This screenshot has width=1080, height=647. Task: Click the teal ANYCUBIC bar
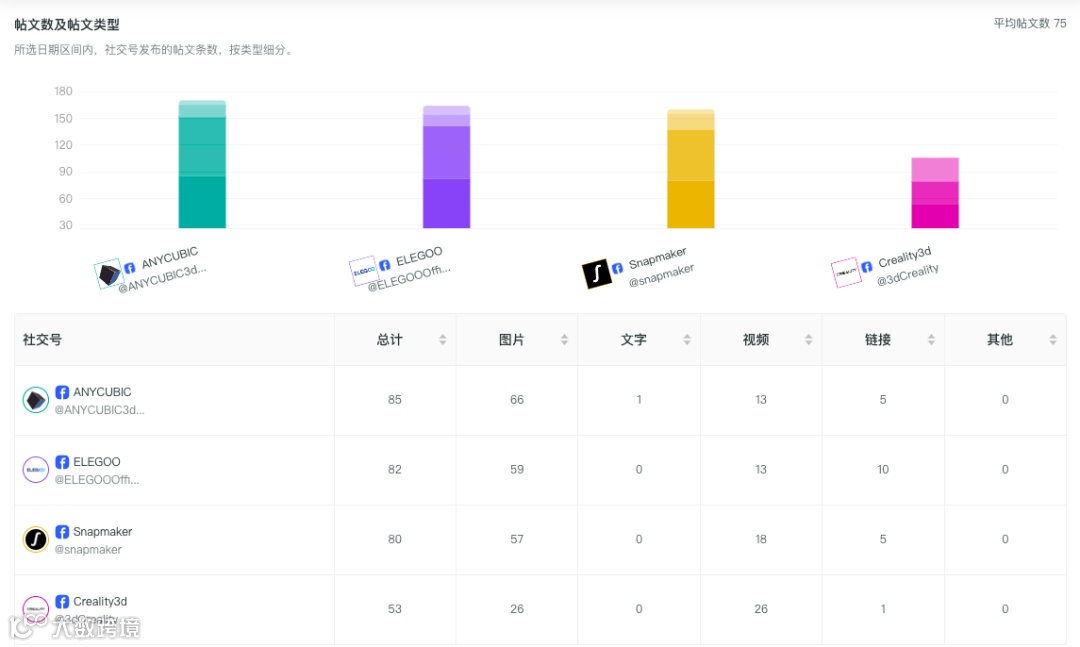point(202,164)
